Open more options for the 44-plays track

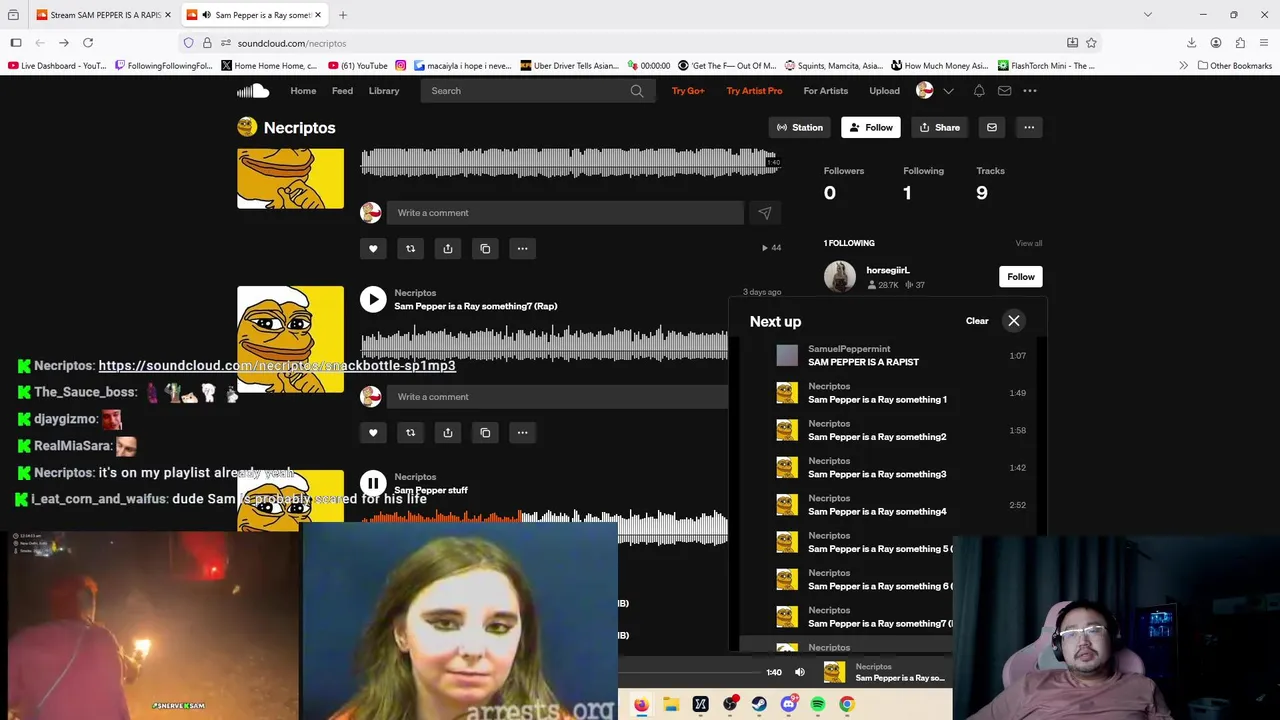tap(522, 248)
